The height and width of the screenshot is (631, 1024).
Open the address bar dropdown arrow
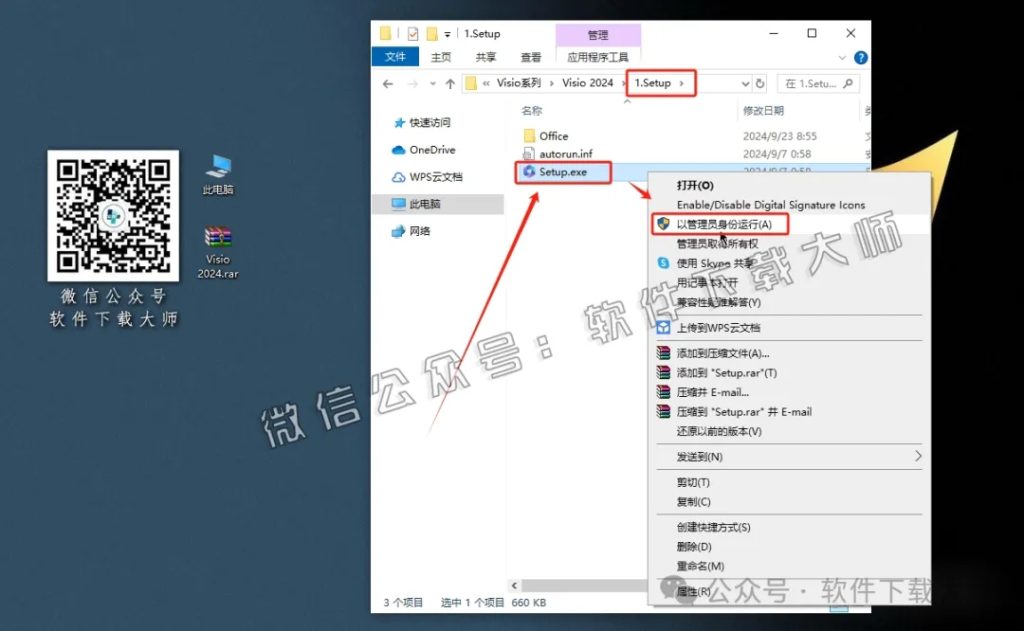pos(744,83)
